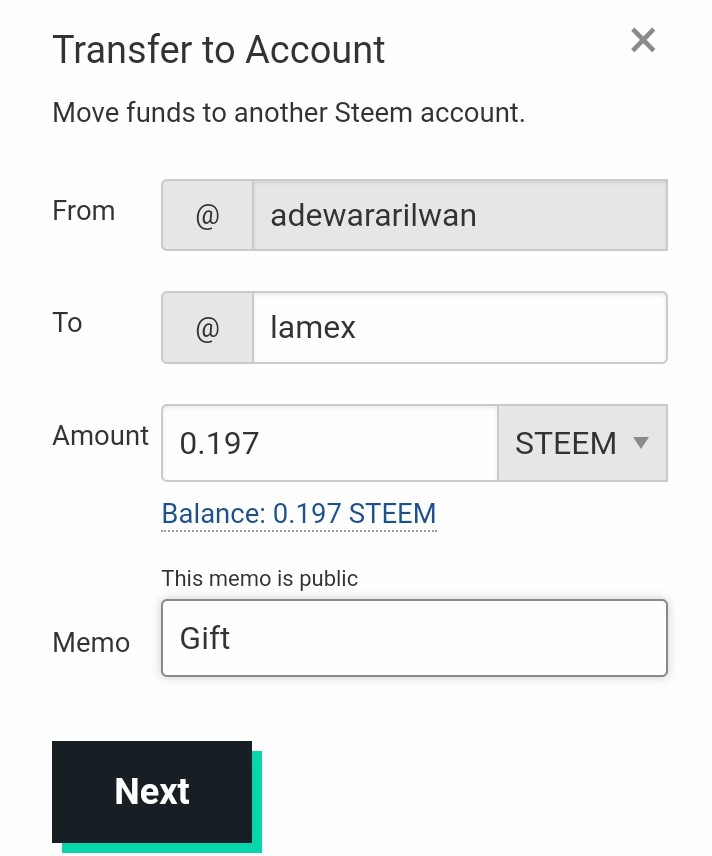Click the Amount field showing 0.197
The image size is (712, 856).
[x=329, y=443]
